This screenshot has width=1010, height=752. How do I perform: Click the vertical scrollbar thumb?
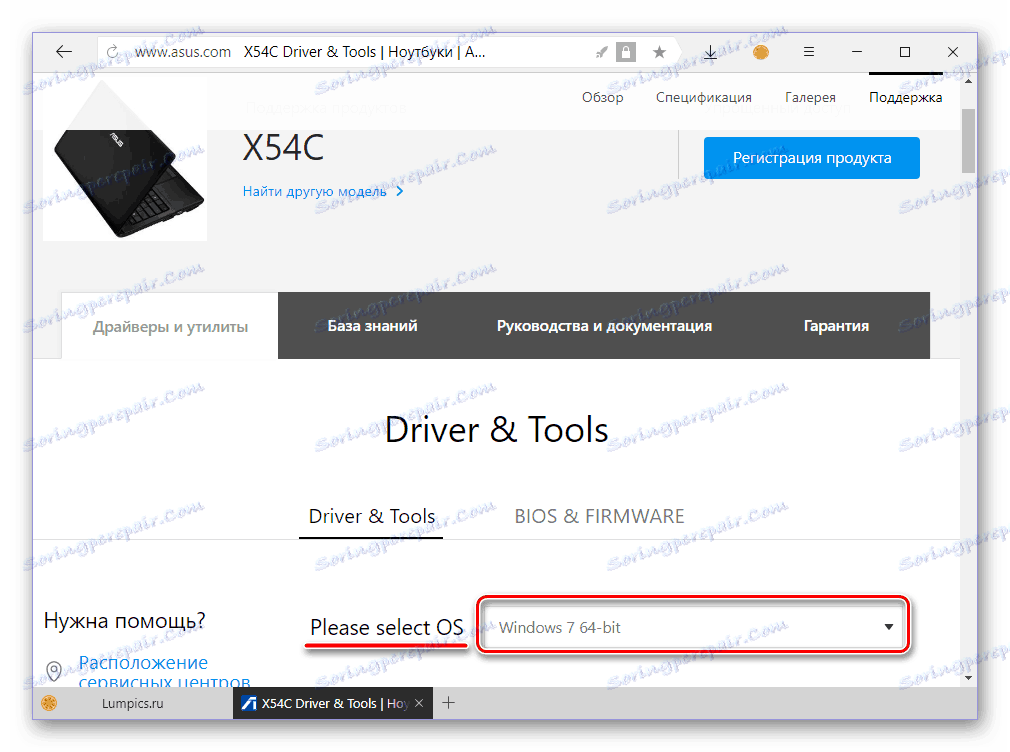pyautogui.click(x=968, y=140)
